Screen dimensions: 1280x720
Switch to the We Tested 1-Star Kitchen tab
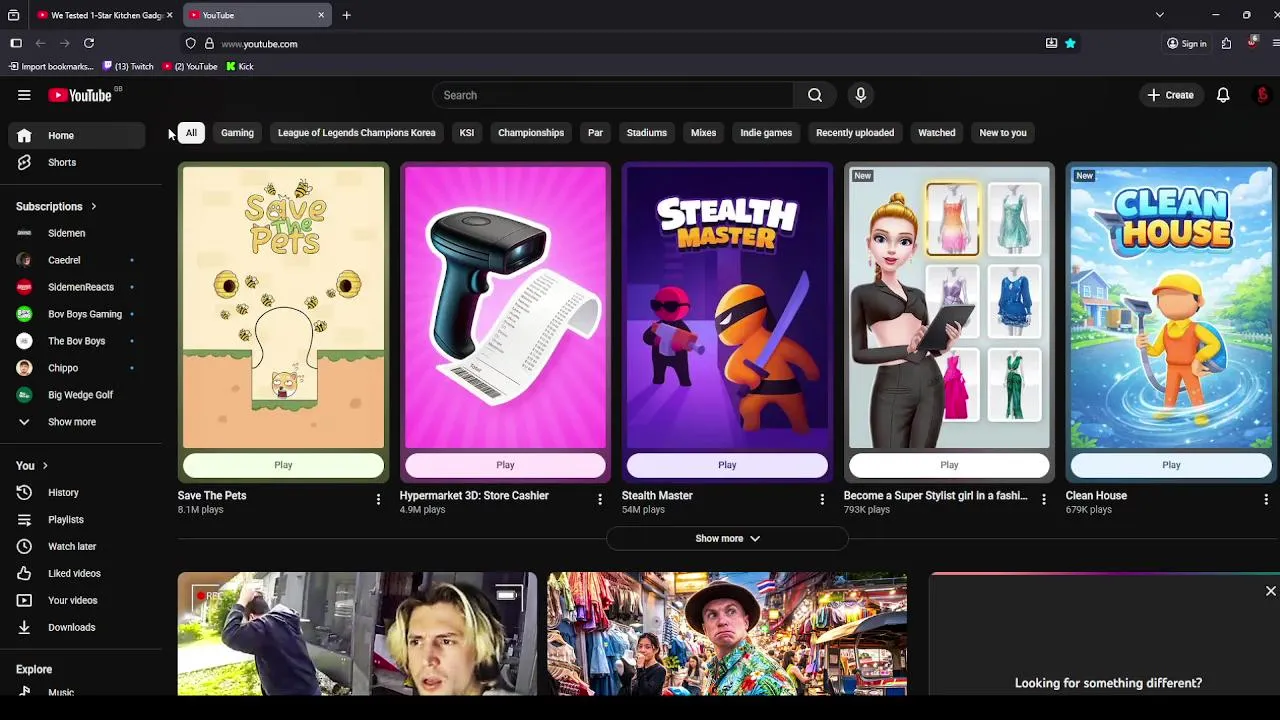pyautogui.click(x=106, y=15)
